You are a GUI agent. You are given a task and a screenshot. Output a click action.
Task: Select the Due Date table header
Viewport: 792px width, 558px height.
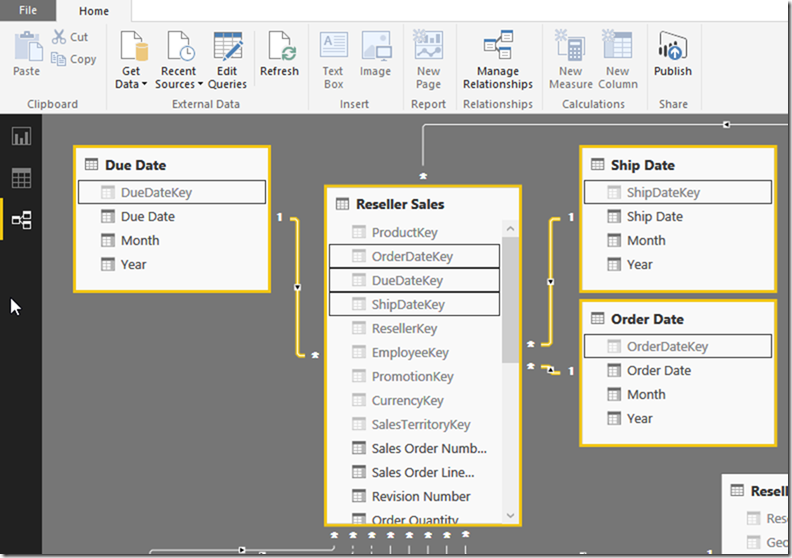click(172, 165)
